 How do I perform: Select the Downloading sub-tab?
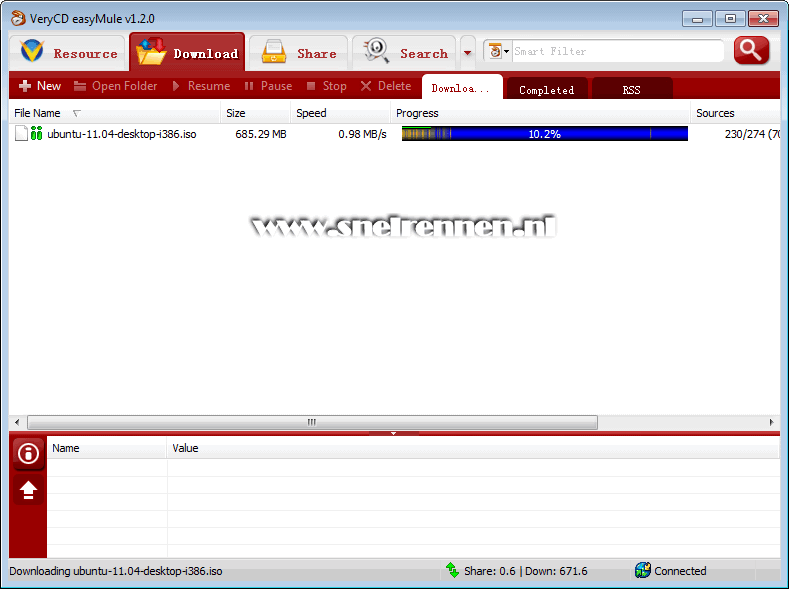pyautogui.click(x=462, y=88)
